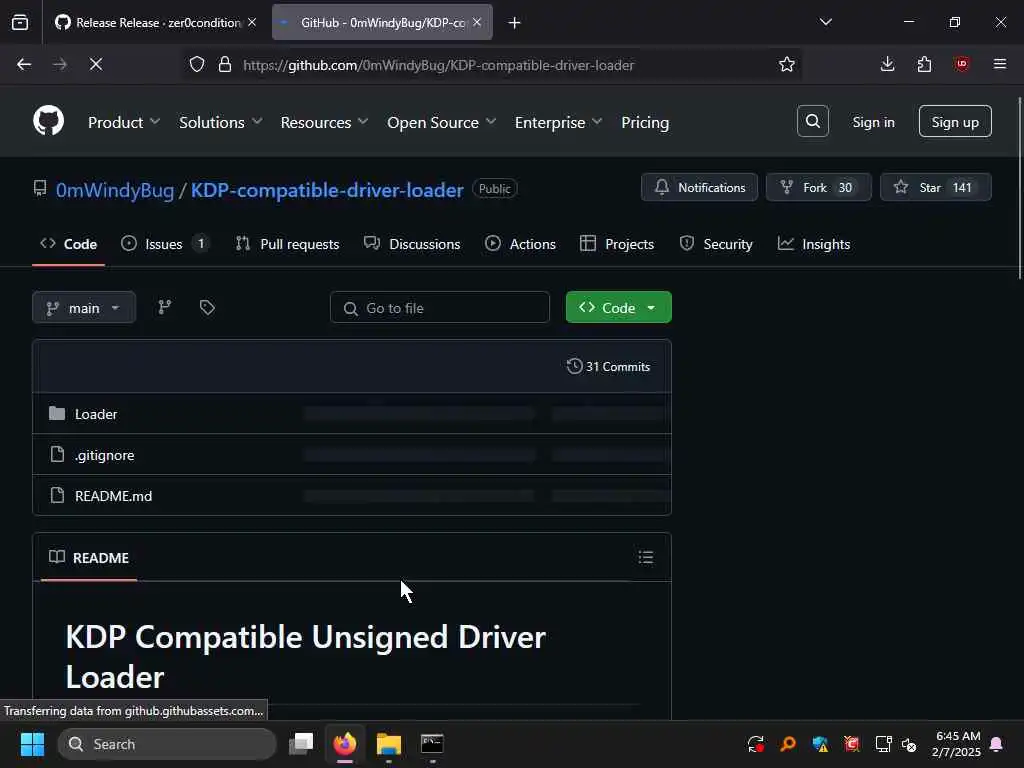1024x768 pixels.
Task: Open Windows Start menu
Action: pyautogui.click(x=32, y=744)
